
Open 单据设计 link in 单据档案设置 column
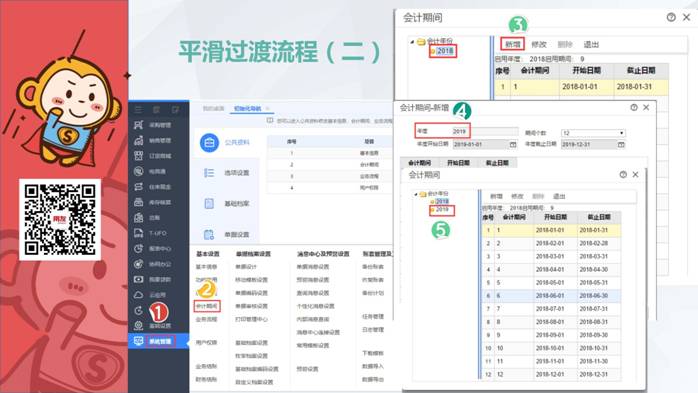(246, 267)
